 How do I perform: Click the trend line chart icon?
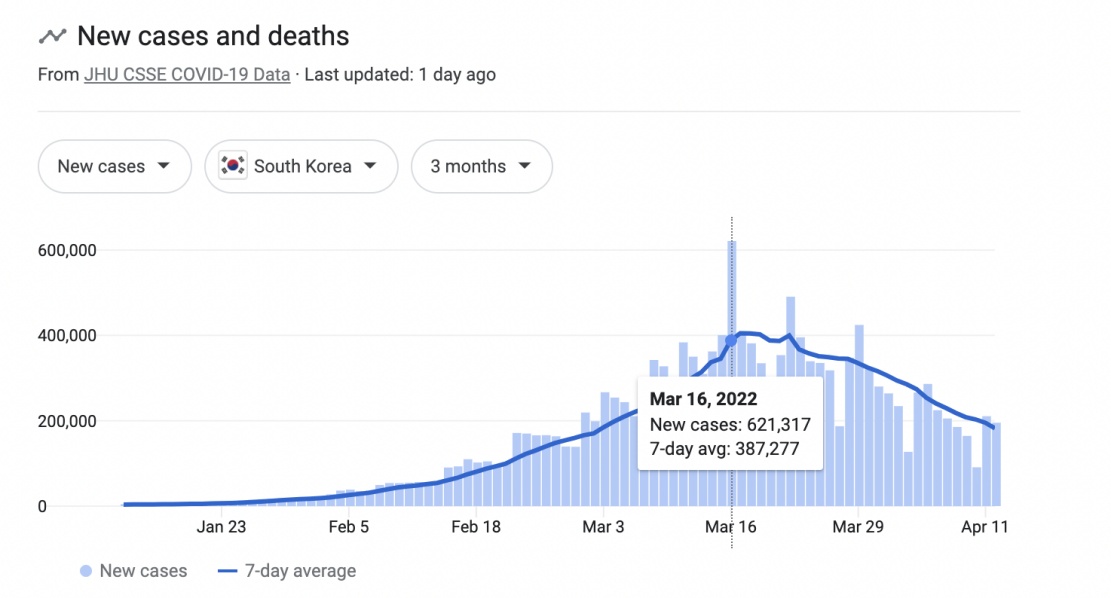tap(52, 36)
